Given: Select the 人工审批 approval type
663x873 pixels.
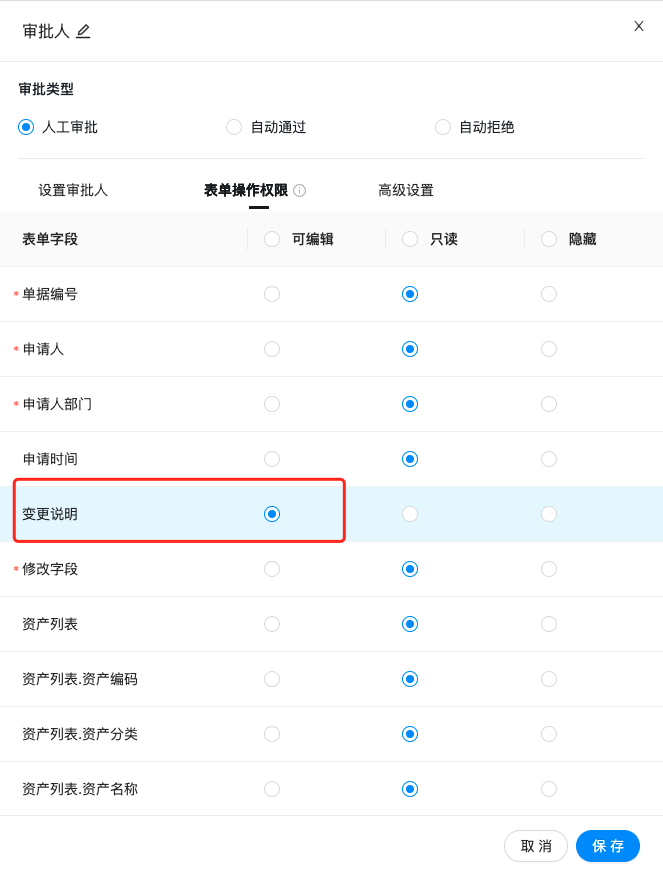Looking at the screenshot, I should pos(26,127).
